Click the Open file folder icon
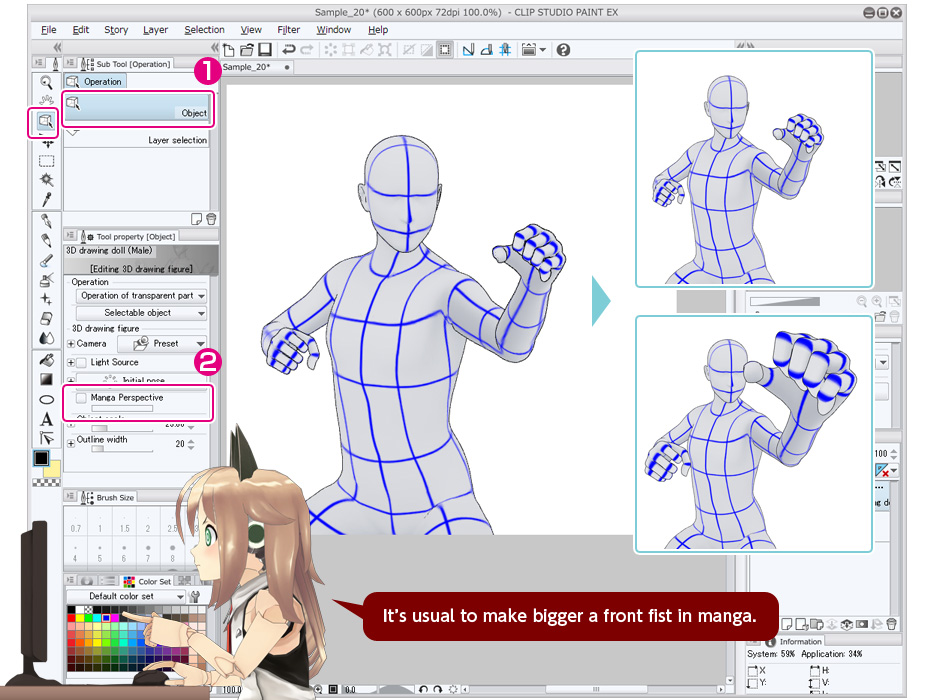Image resolution: width=932 pixels, height=700 pixels. [x=246, y=49]
